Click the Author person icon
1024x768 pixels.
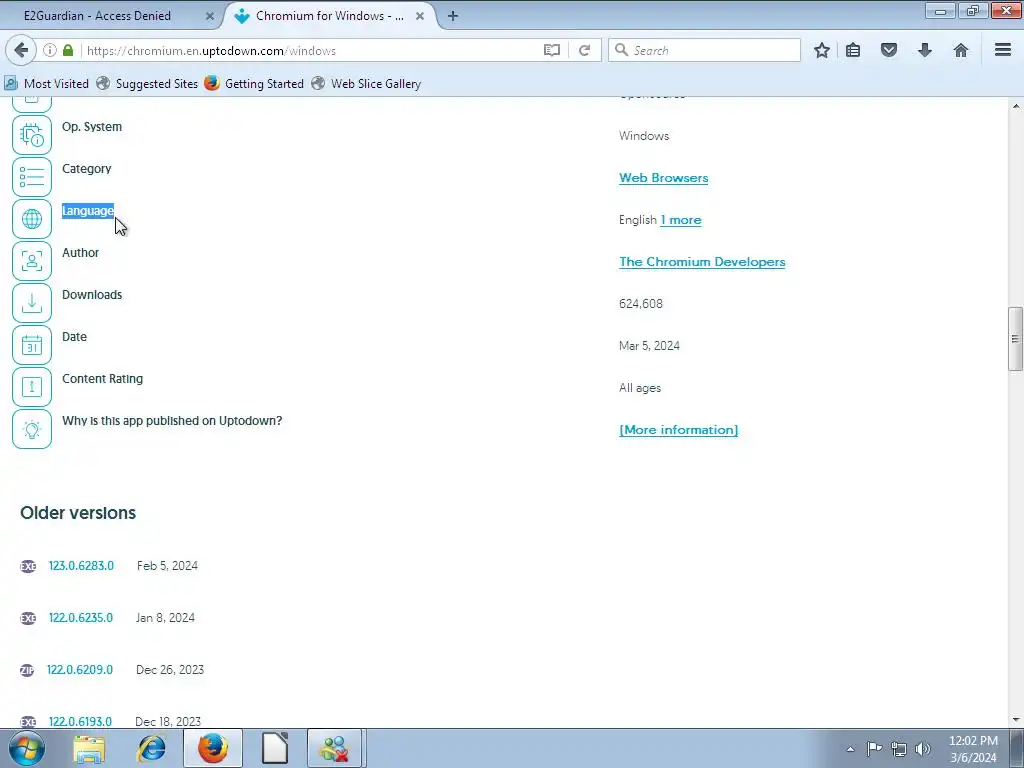point(32,261)
